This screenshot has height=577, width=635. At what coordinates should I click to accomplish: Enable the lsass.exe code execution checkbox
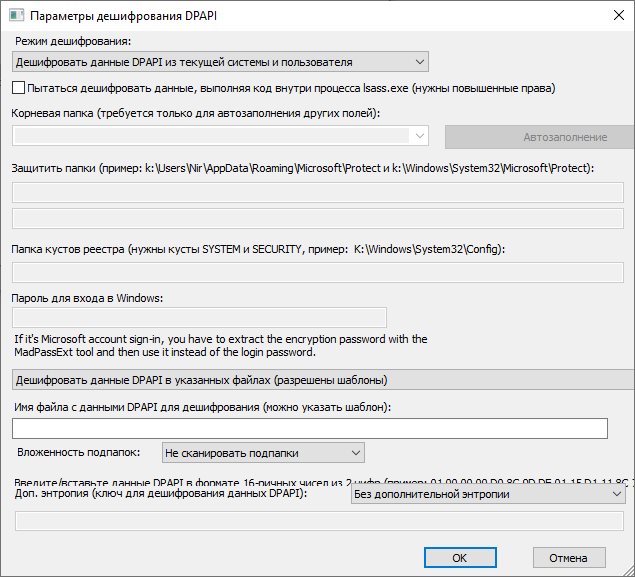click(18, 88)
